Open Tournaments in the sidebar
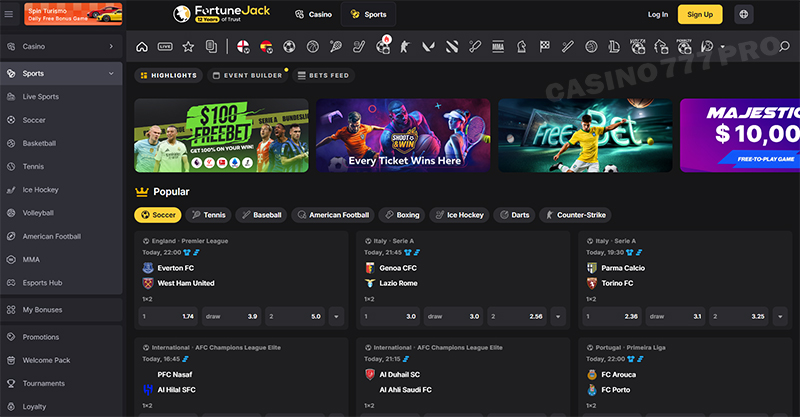800x417 pixels. click(61, 383)
